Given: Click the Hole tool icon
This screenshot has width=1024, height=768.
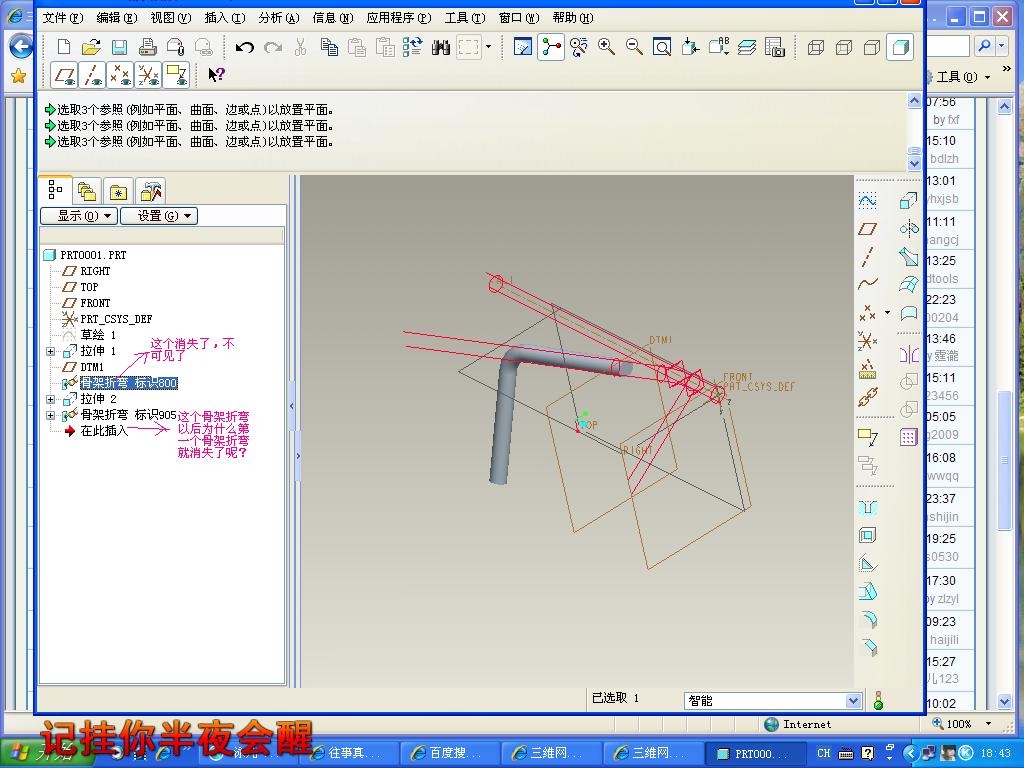Looking at the screenshot, I should pos(868,508).
